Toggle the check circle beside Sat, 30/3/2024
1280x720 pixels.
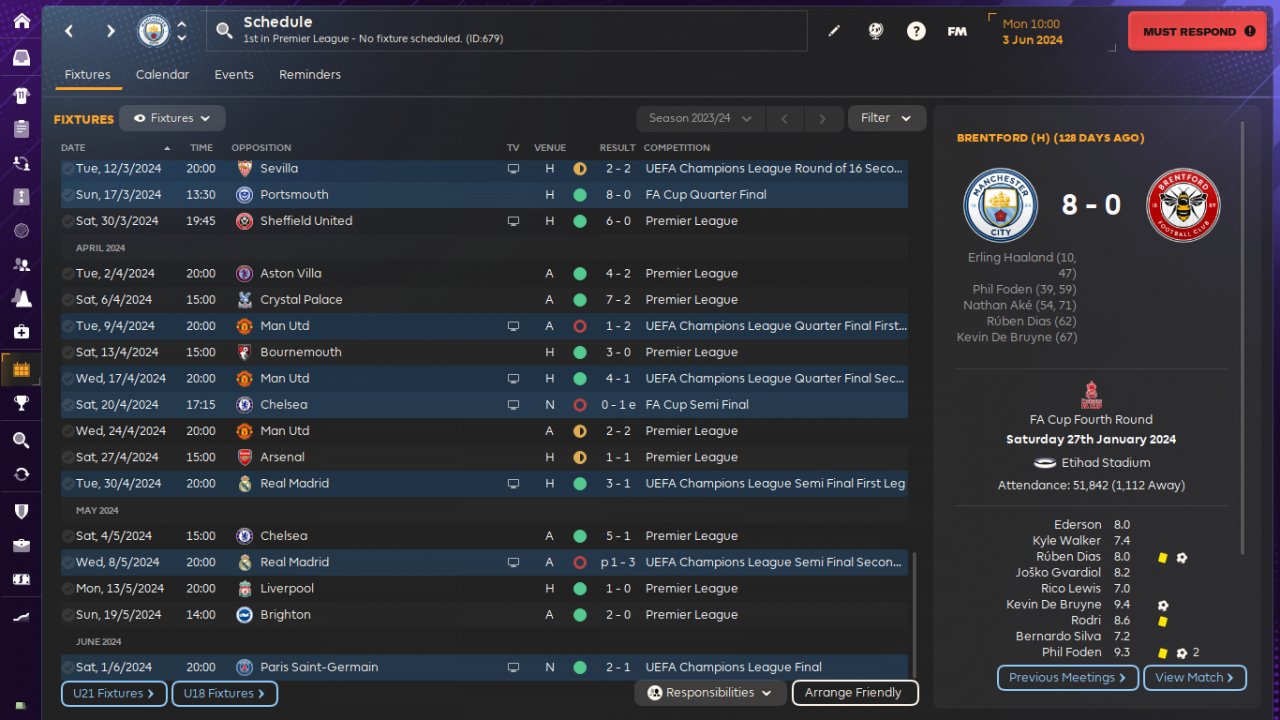tap(67, 221)
